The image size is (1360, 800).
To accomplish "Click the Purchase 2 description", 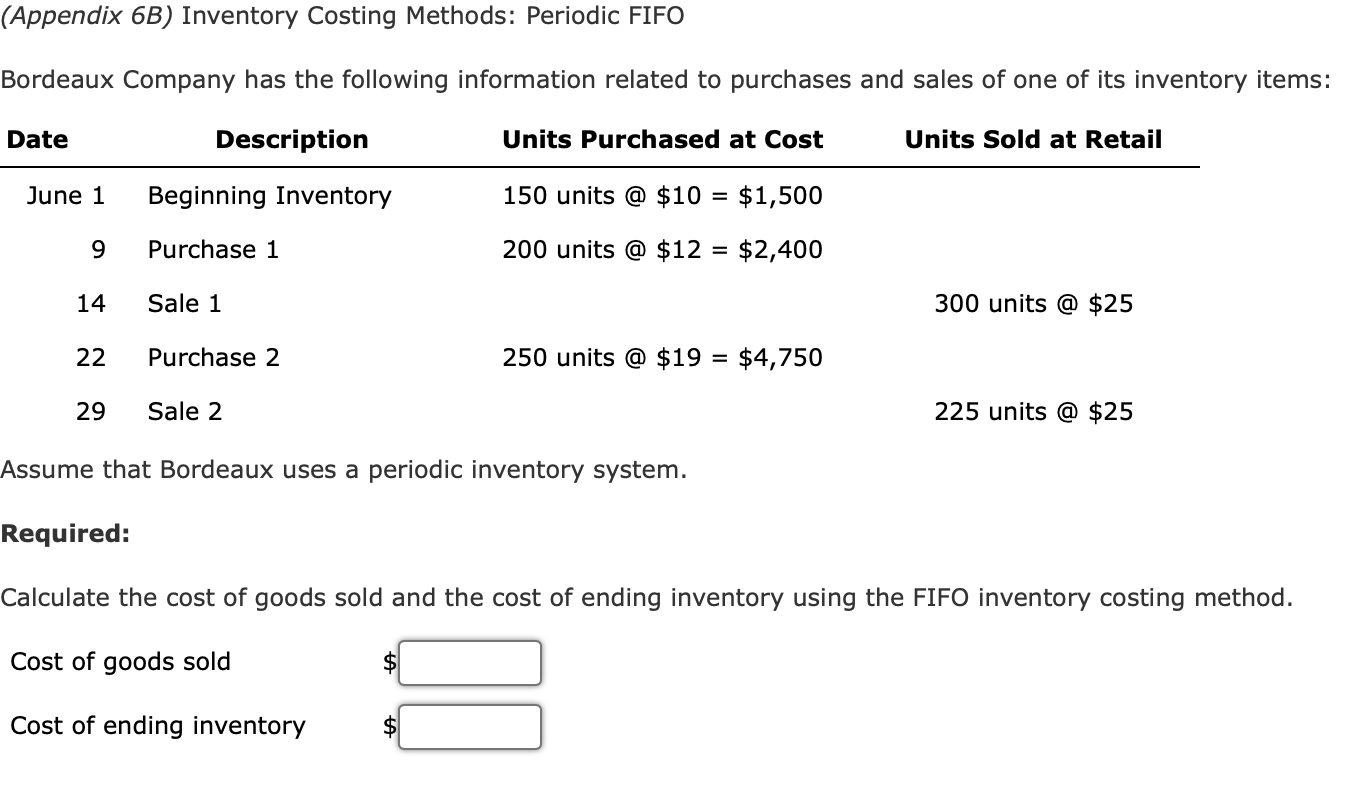I will 213,357.
